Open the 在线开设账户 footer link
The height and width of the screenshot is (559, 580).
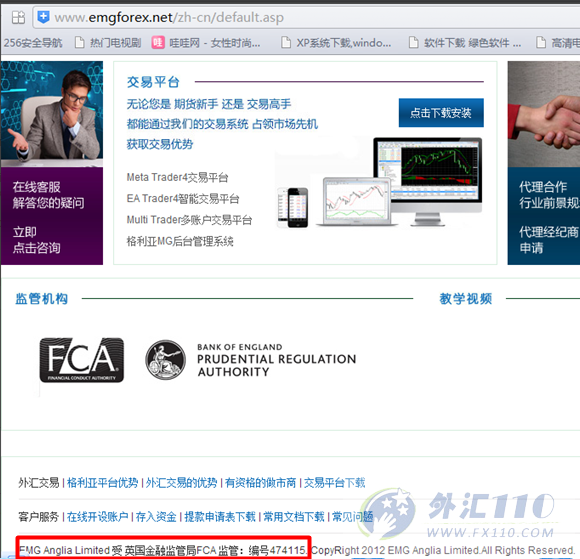coord(98,516)
